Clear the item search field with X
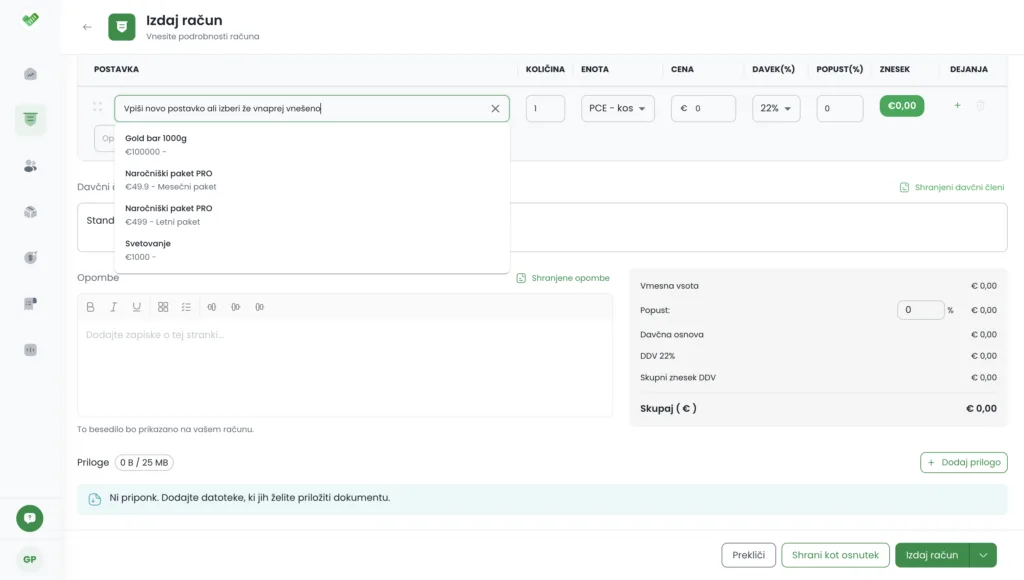This screenshot has width=1024, height=580. click(x=495, y=108)
